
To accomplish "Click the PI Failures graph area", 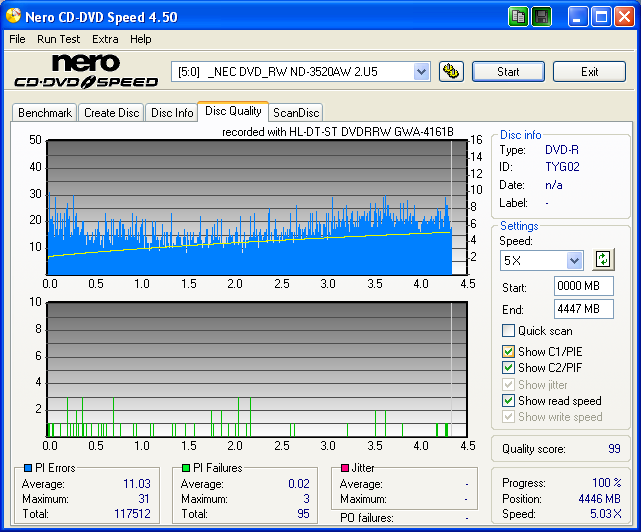I will [257, 369].
